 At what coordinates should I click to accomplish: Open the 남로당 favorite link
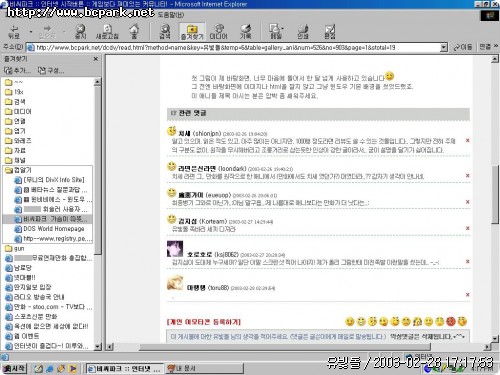(19, 268)
